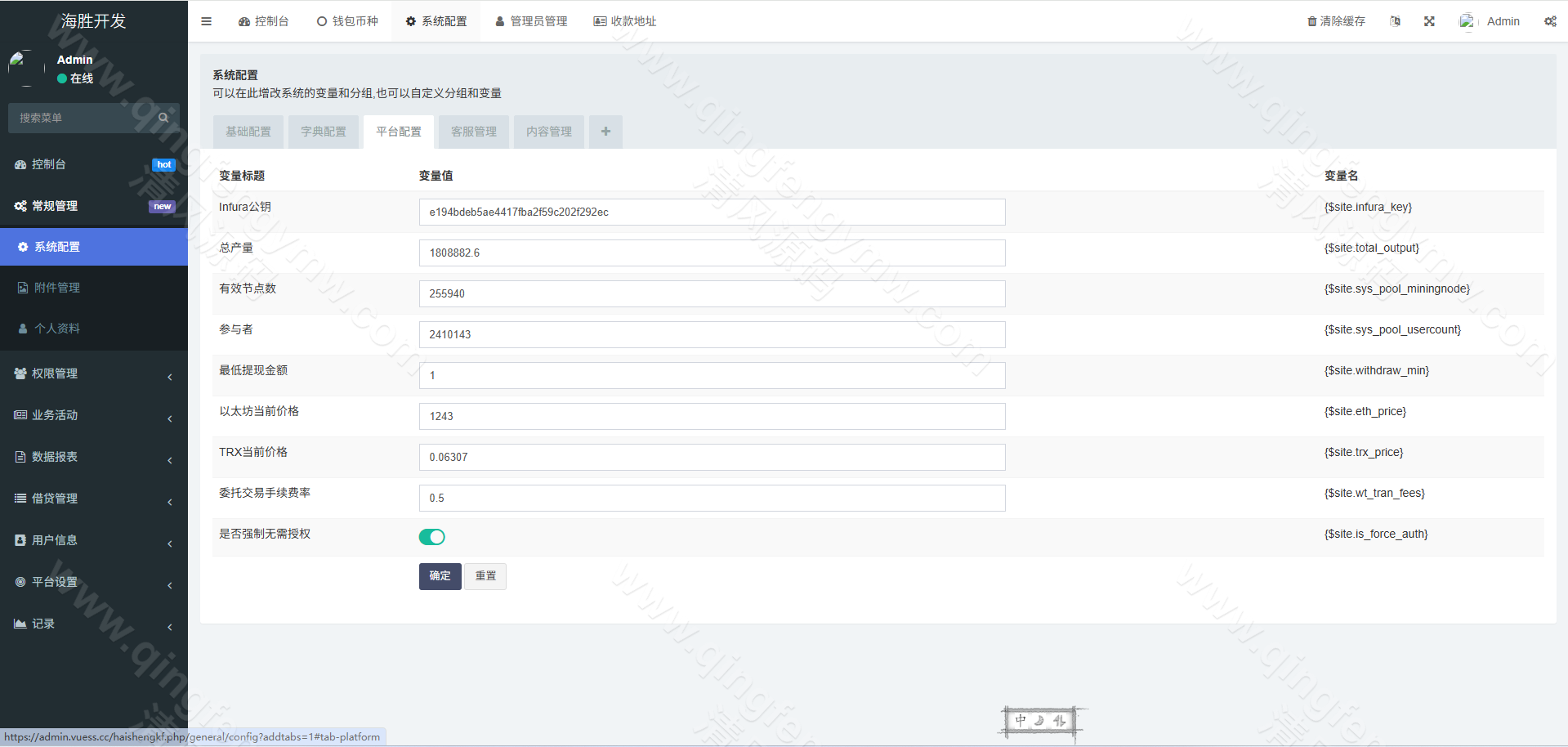
Task: Click the 重置 reset button
Action: [485, 576]
